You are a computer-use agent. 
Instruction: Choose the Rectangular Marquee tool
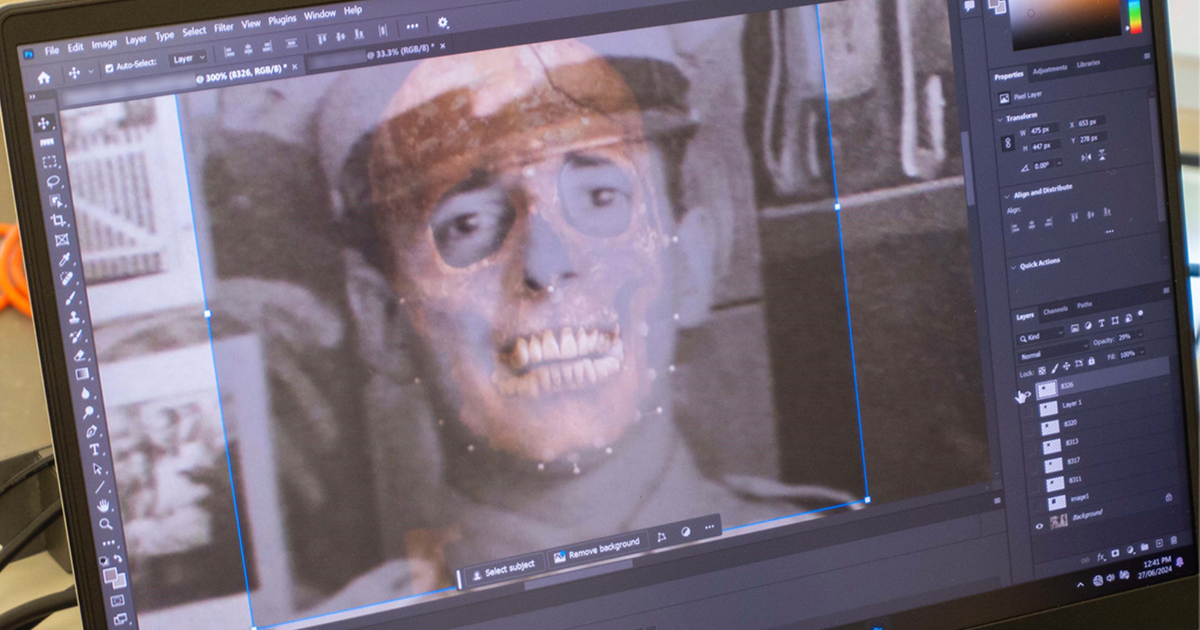point(50,162)
